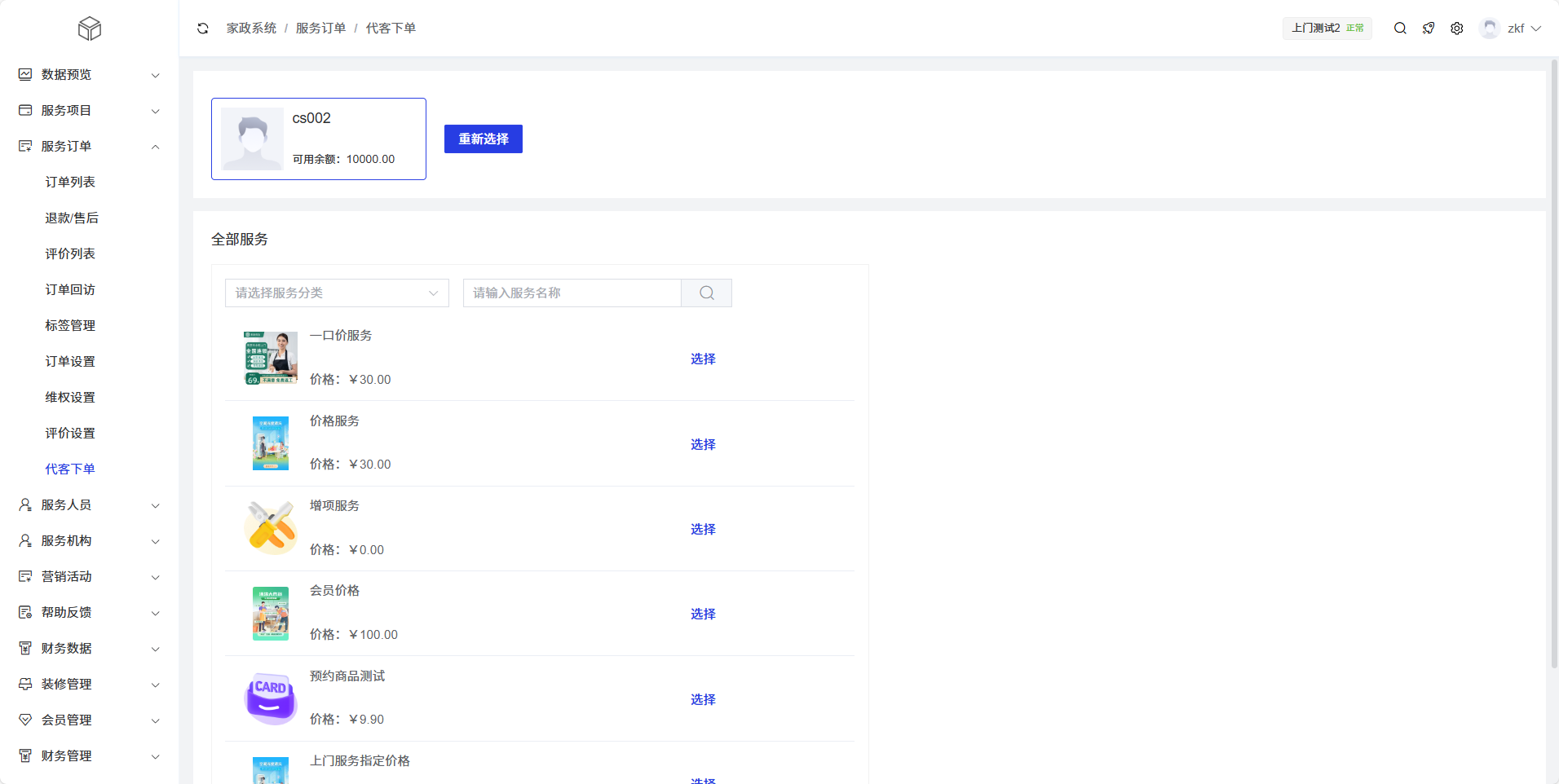
Task: Click the refresh icon beside the breadcrumb
Action: [x=203, y=29]
